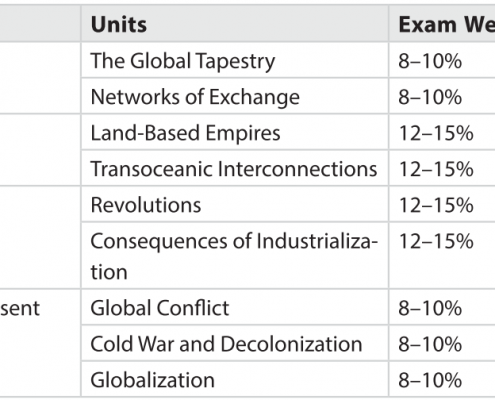Image resolution: width=495 pixels, height=400 pixels.
Task: Click 8–10% weighting for Global Tapestry
Action: [430, 61]
